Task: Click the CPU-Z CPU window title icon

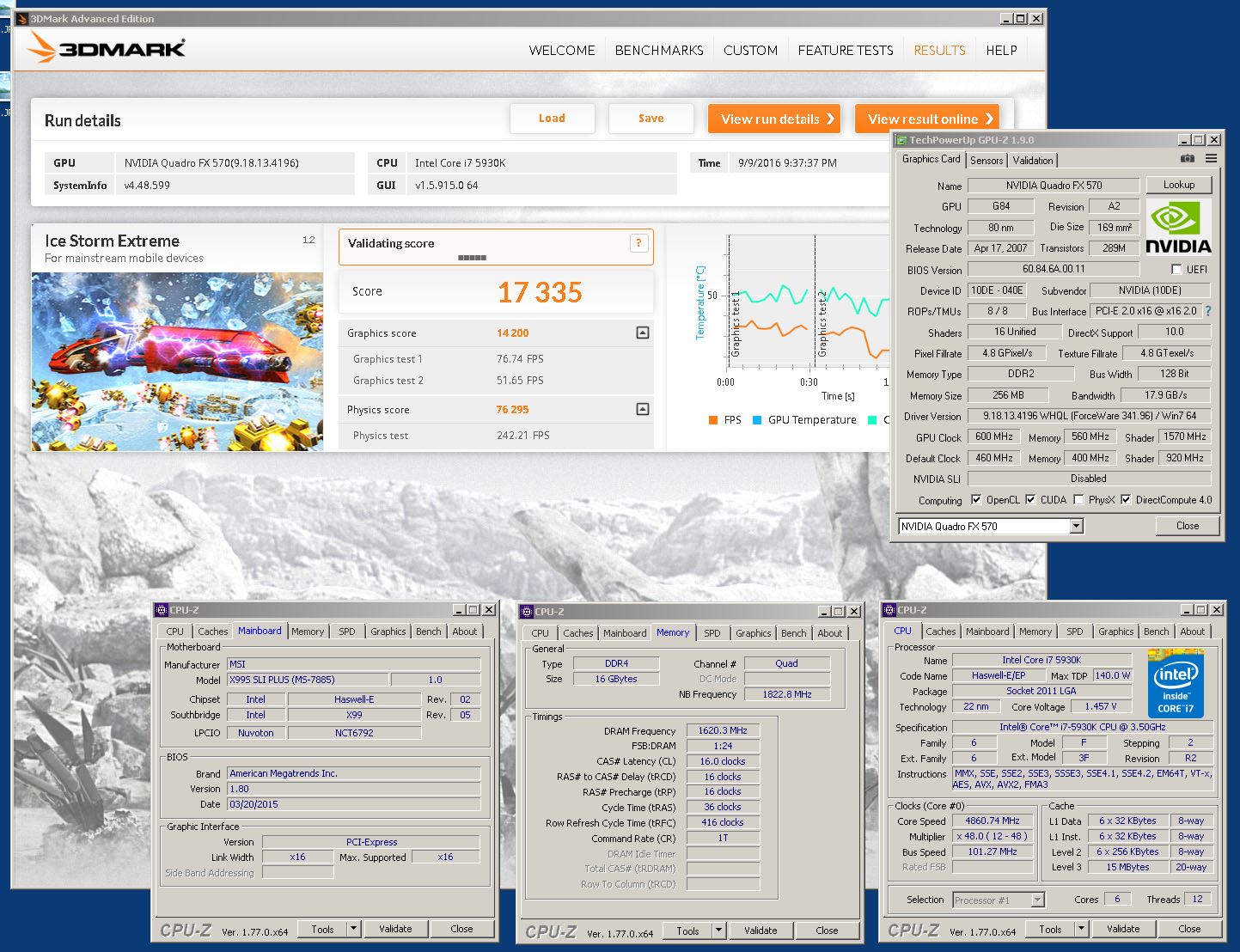Action: tap(889, 610)
